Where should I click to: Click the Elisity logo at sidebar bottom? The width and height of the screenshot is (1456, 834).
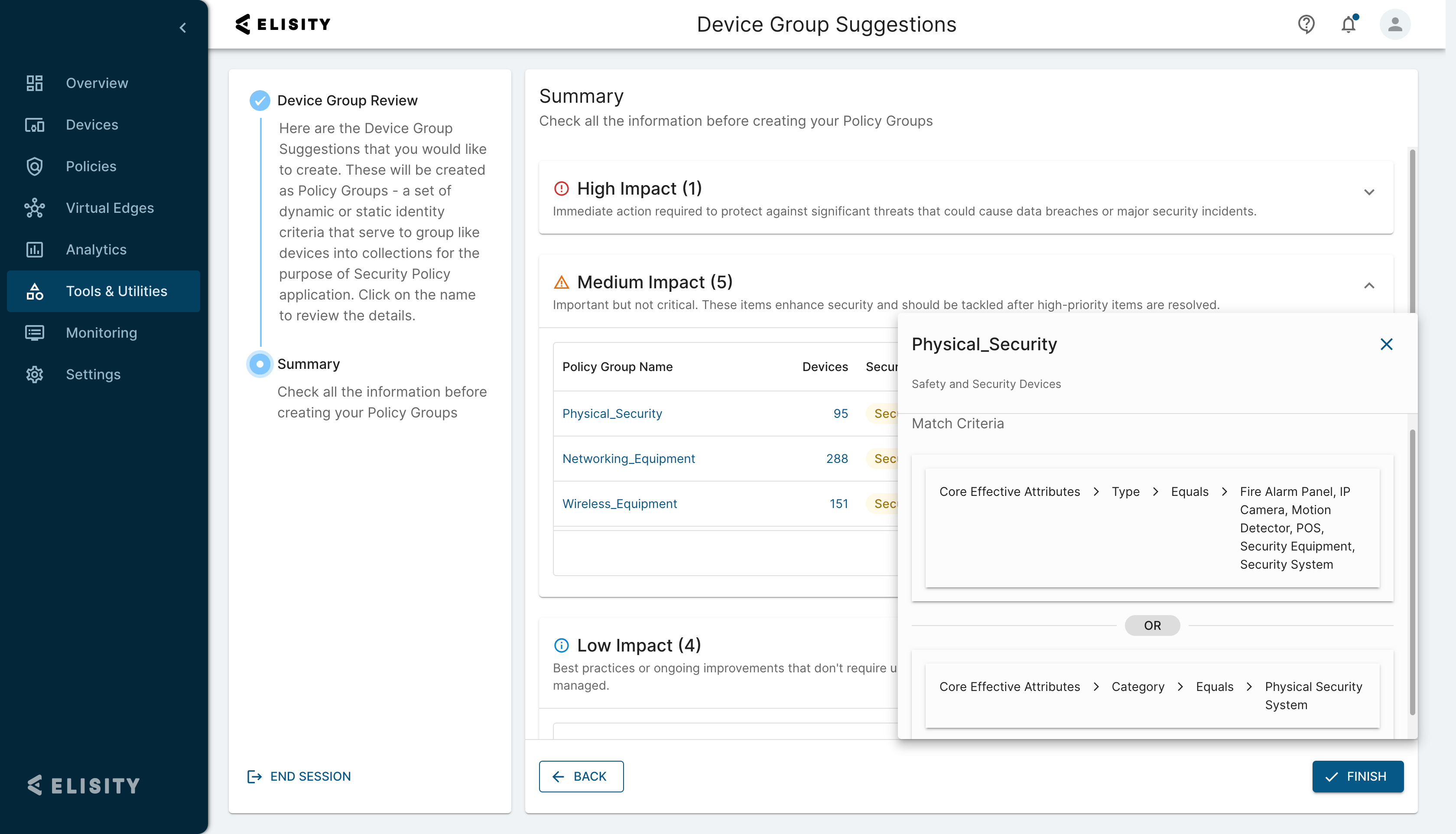pos(84,785)
